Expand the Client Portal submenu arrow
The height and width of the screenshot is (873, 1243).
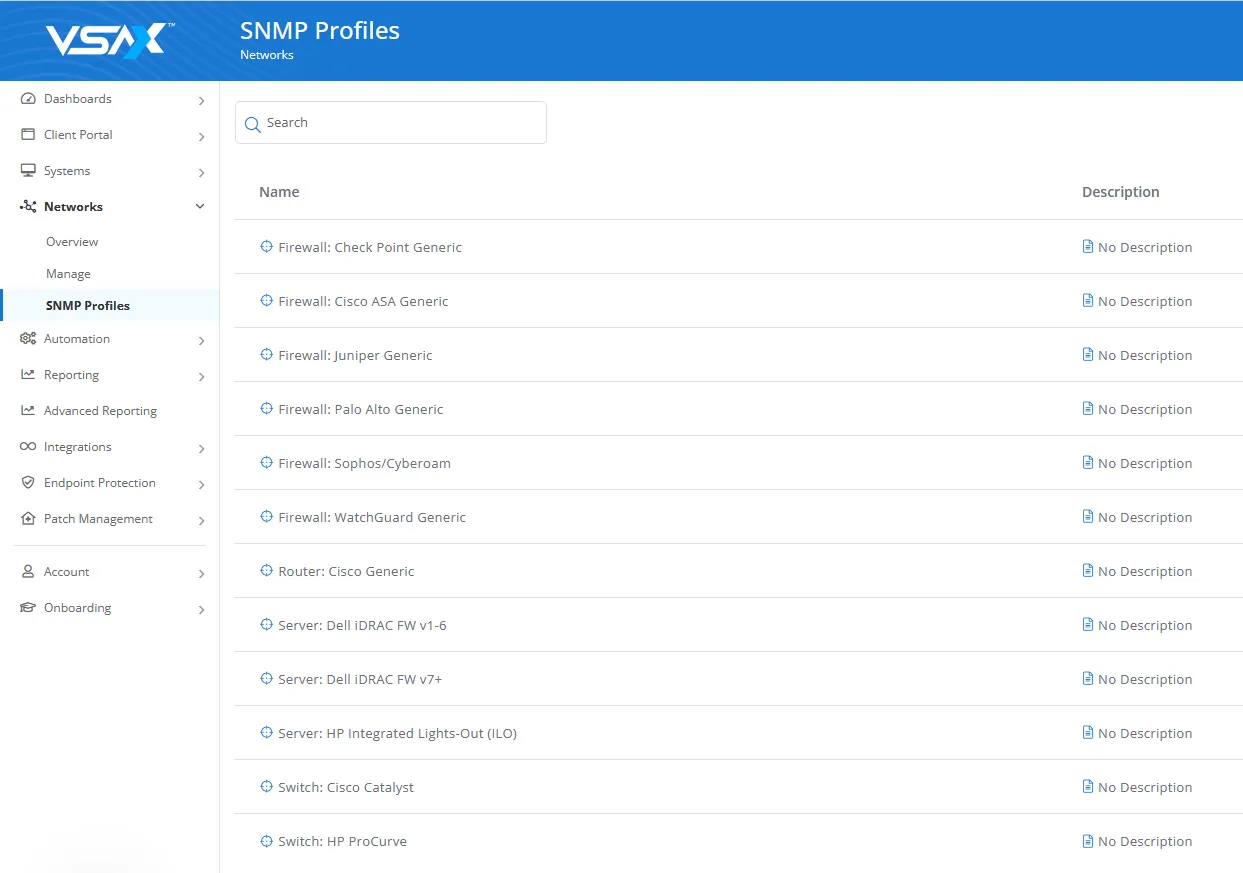201,137
